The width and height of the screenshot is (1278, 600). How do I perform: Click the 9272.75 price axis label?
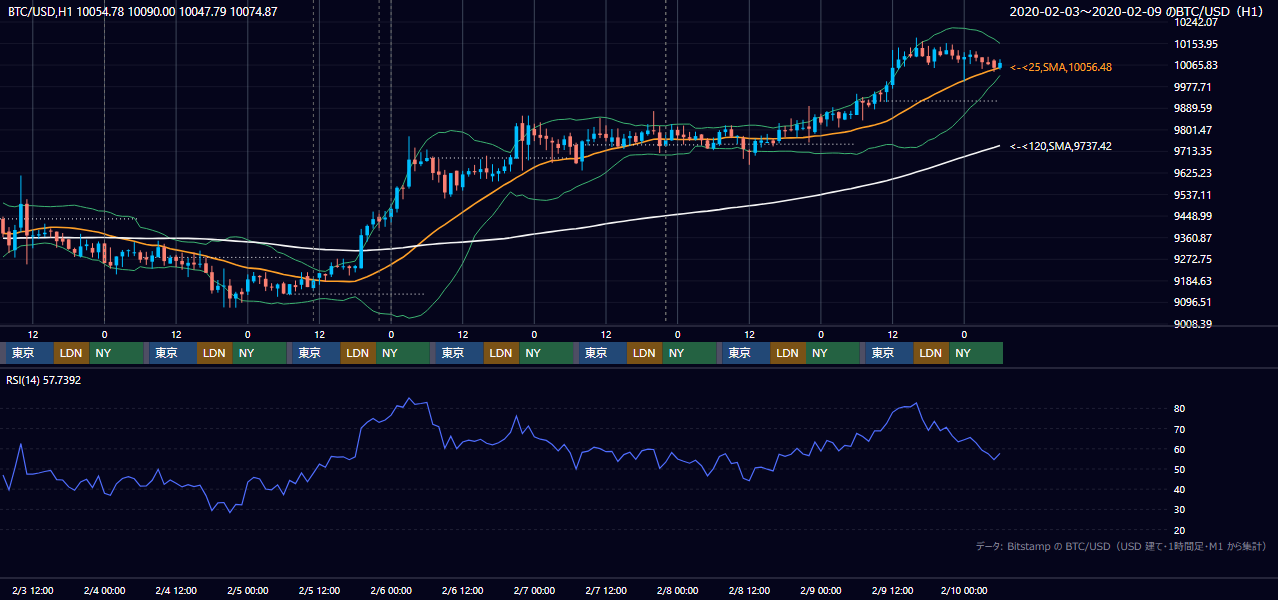pyautogui.click(x=1194, y=259)
